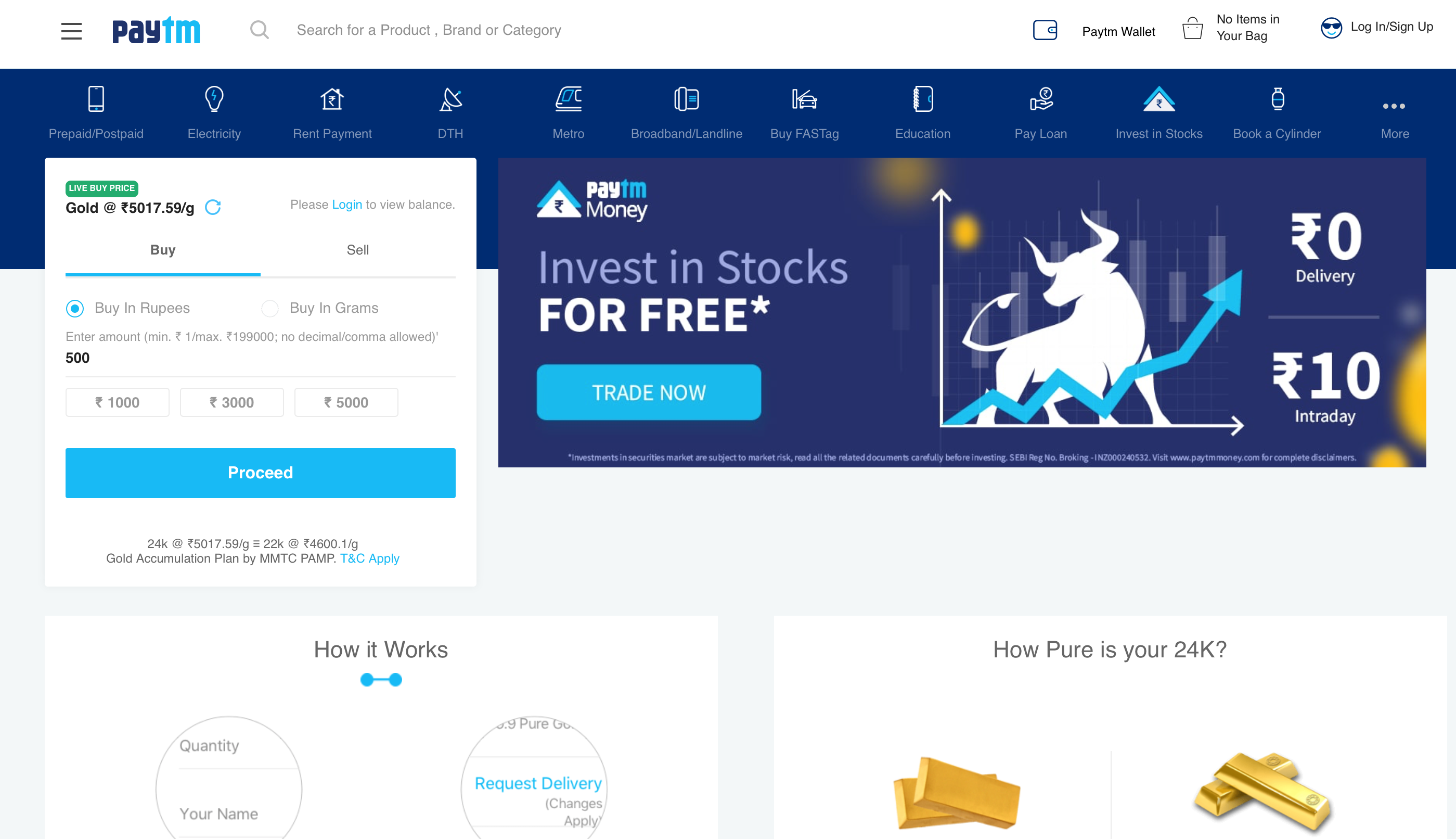Switch to the Sell tab
This screenshot has width=1456, height=839.
(358, 250)
